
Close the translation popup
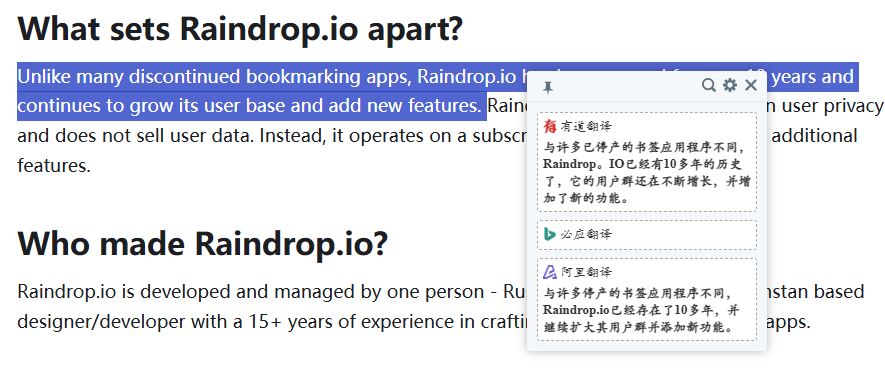click(751, 85)
